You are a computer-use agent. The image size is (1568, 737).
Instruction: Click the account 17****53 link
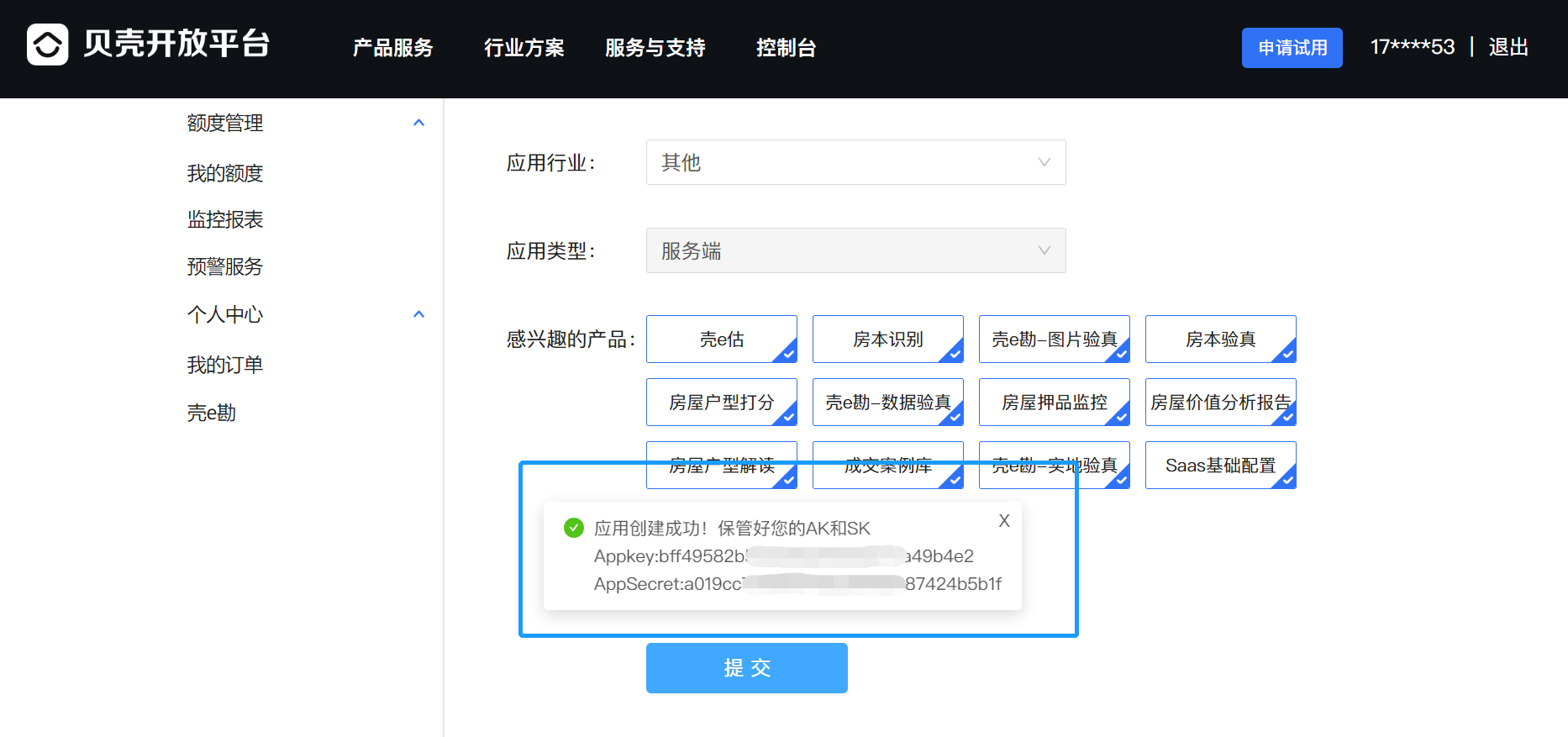1413,47
